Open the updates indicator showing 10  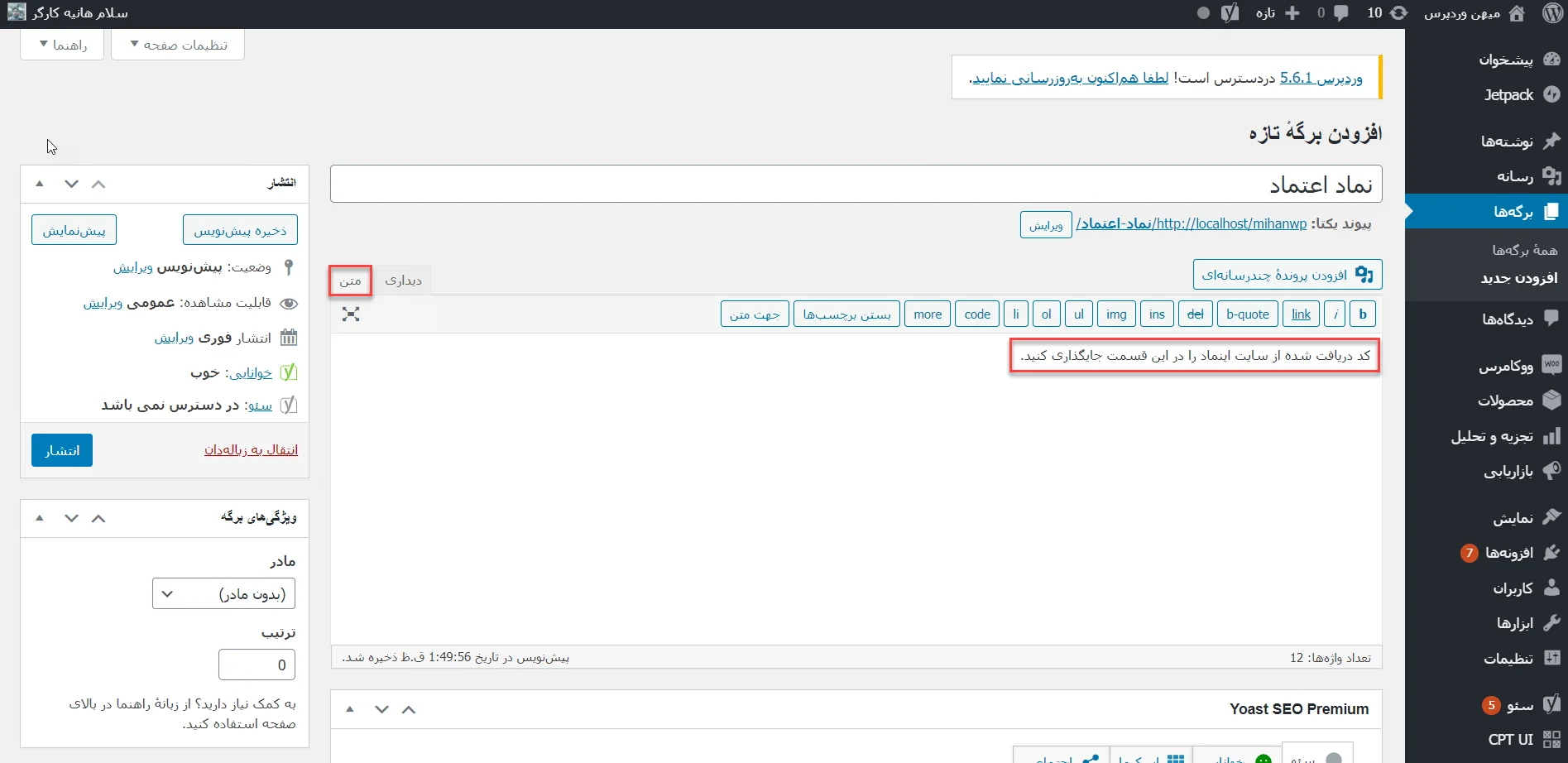point(1387,13)
